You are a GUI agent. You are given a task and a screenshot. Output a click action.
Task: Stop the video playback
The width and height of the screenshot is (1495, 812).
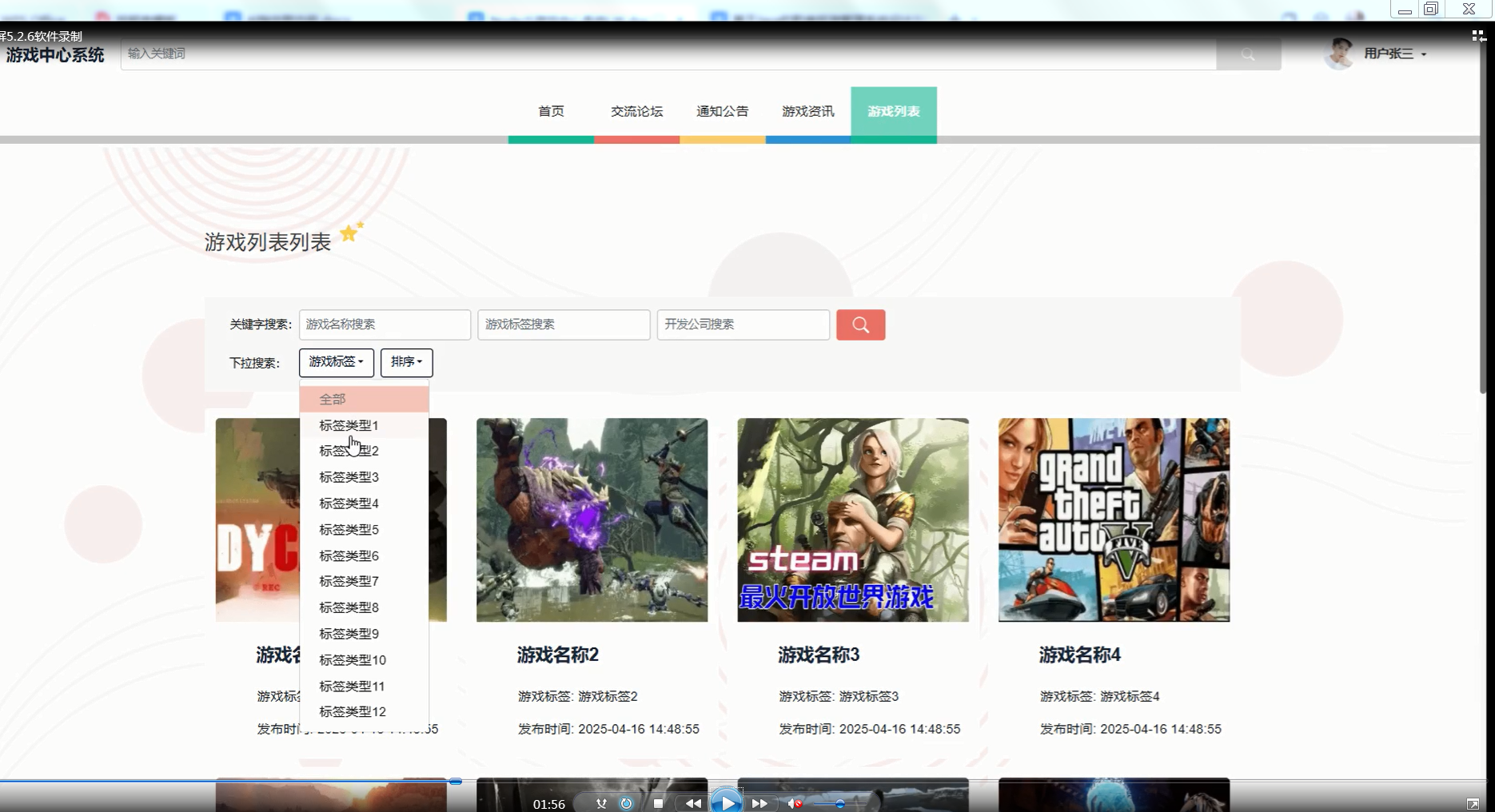click(658, 803)
